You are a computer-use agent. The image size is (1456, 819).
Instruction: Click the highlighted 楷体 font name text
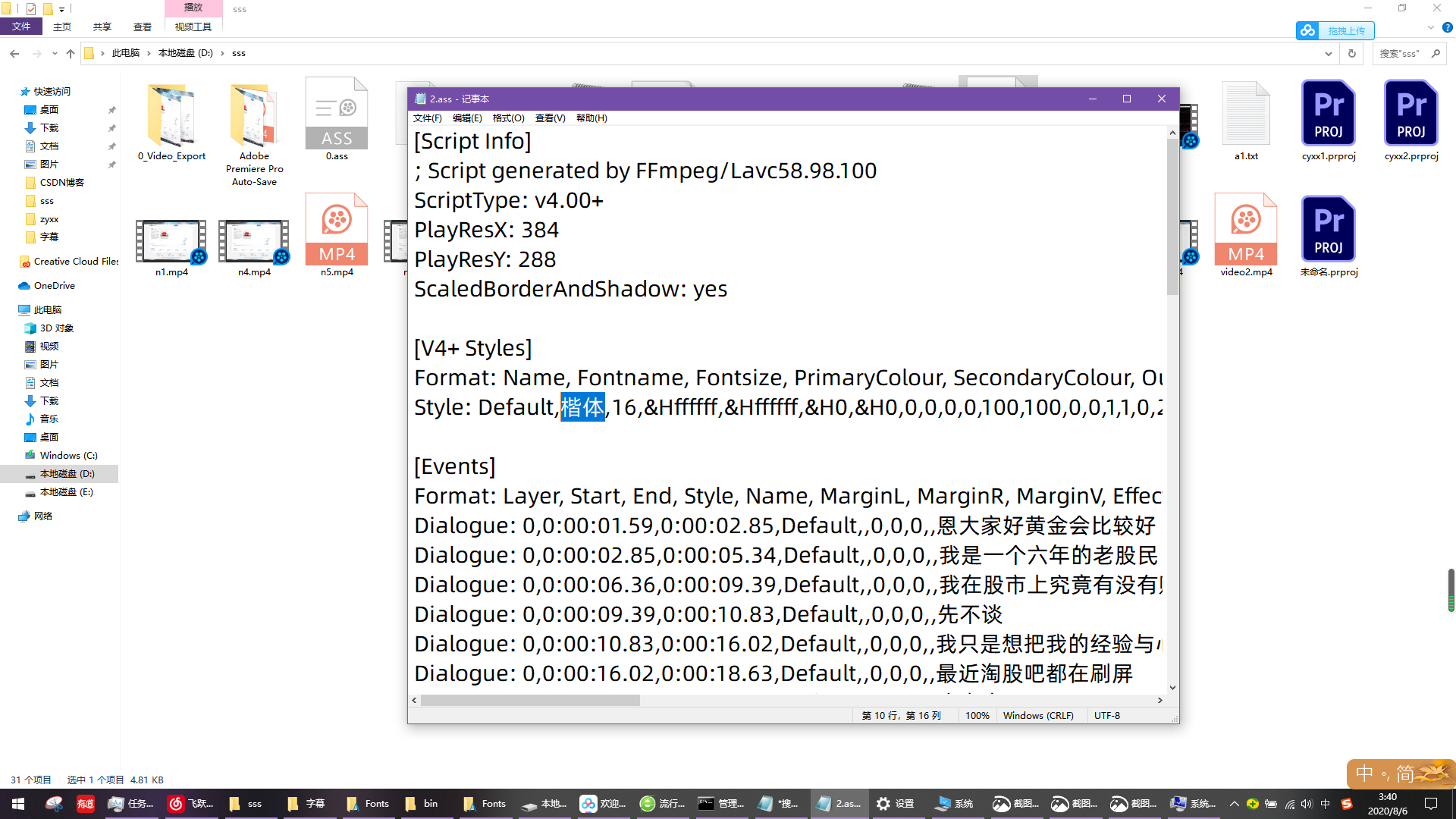click(582, 407)
